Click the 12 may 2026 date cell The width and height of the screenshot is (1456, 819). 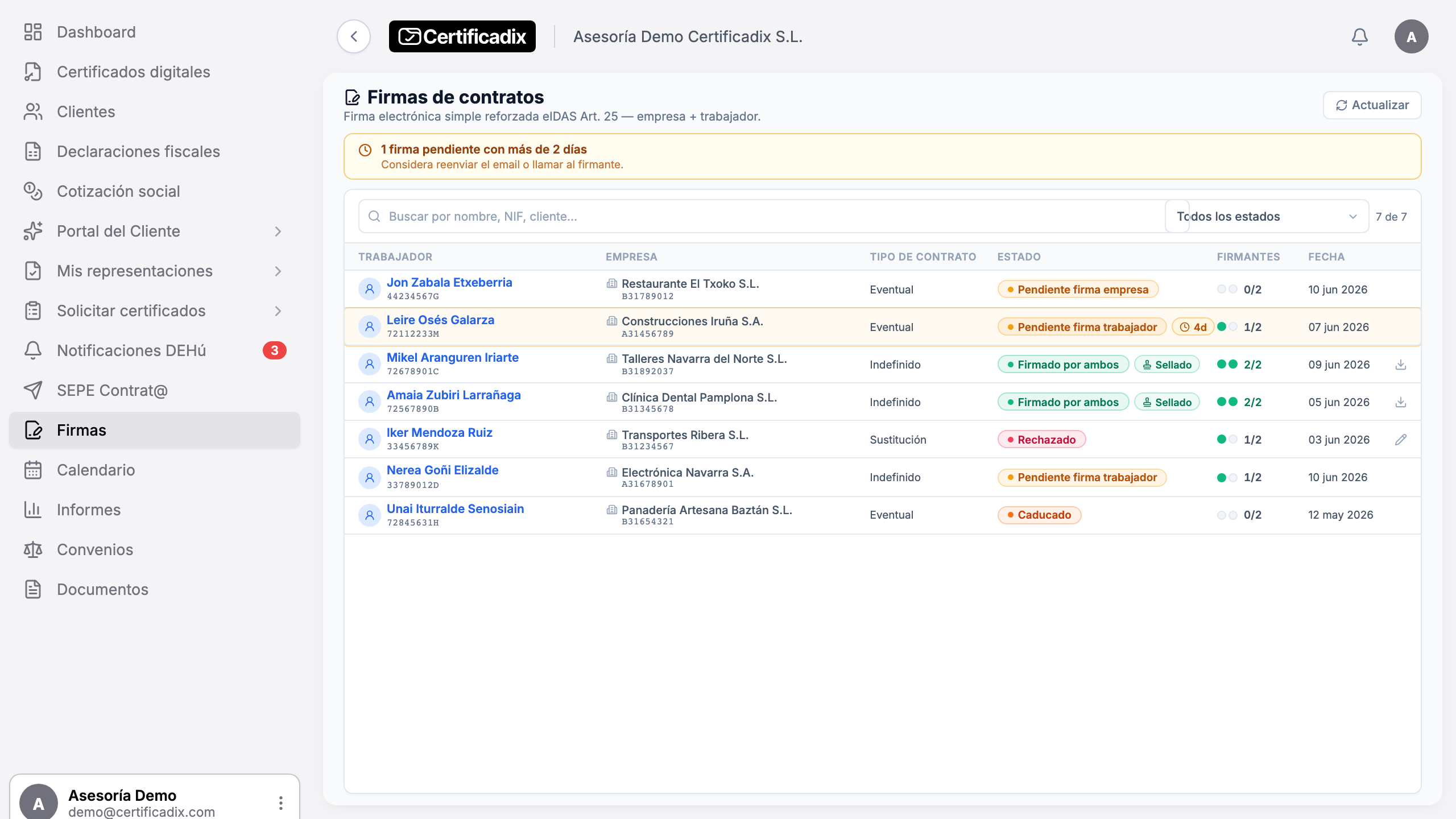point(1341,515)
